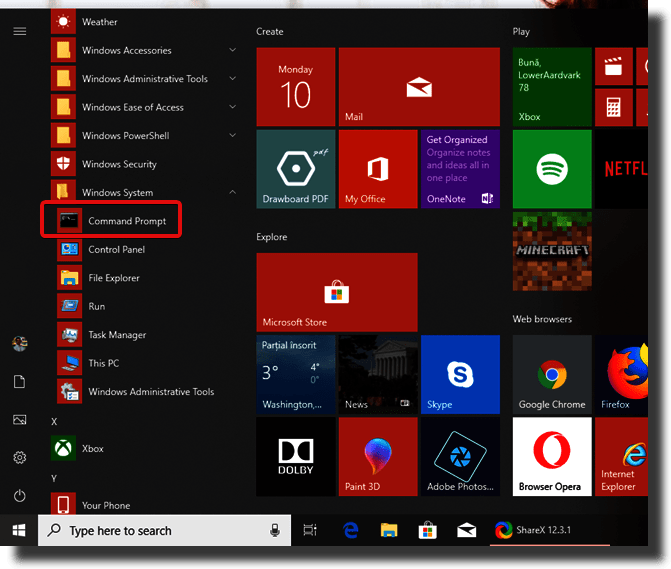Screen dimensions: 671x569
Task: Select the Create group heading
Action: pos(270,32)
